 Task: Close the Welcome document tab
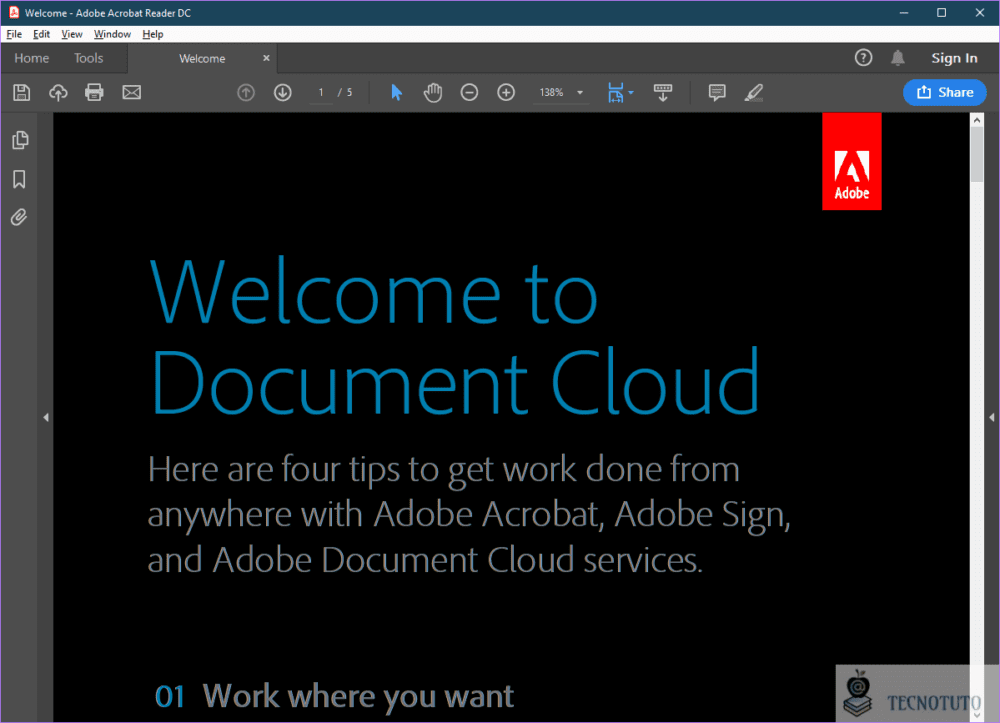(x=266, y=58)
